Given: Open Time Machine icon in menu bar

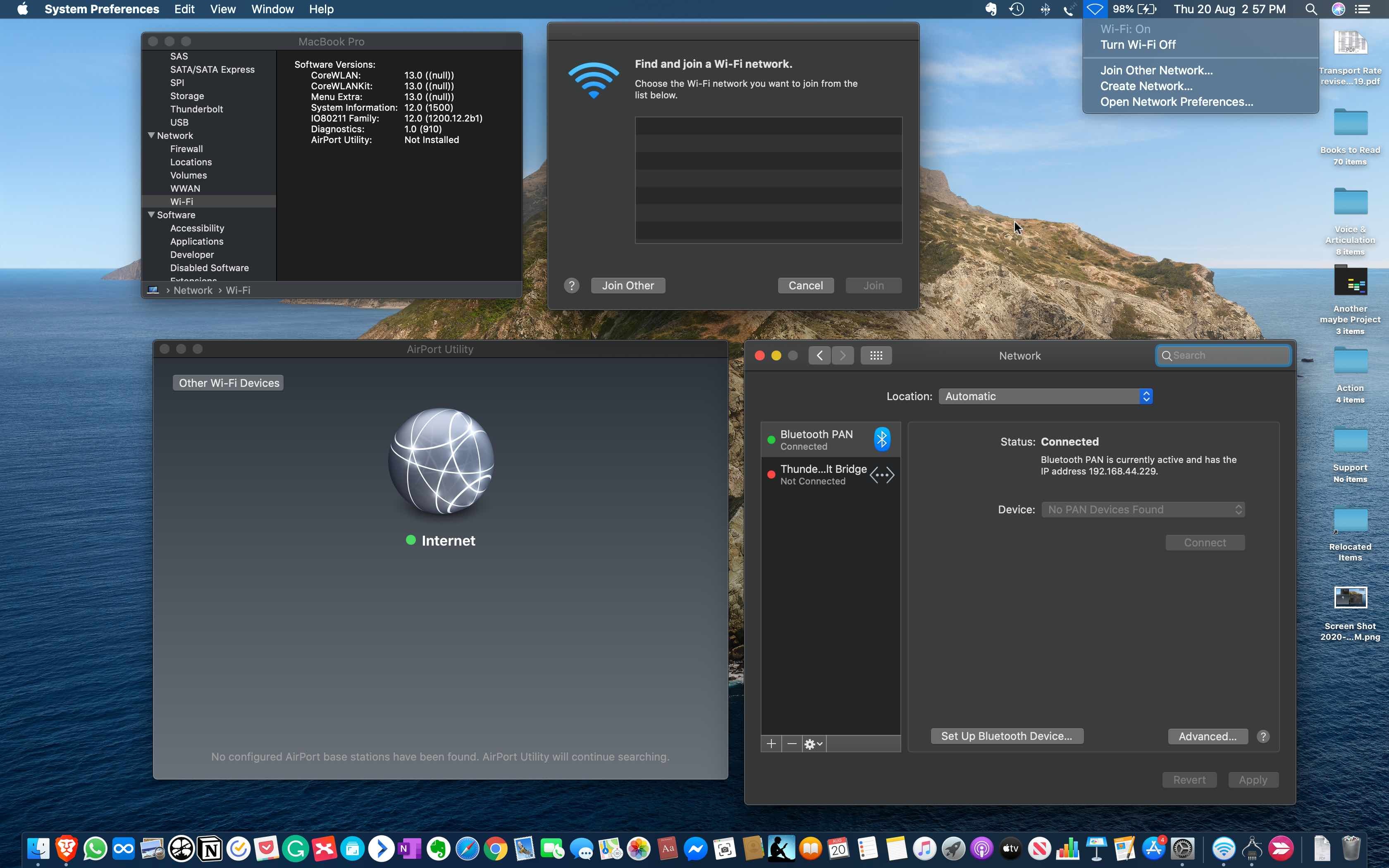Looking at the screenshot, I should (1017, 9).
